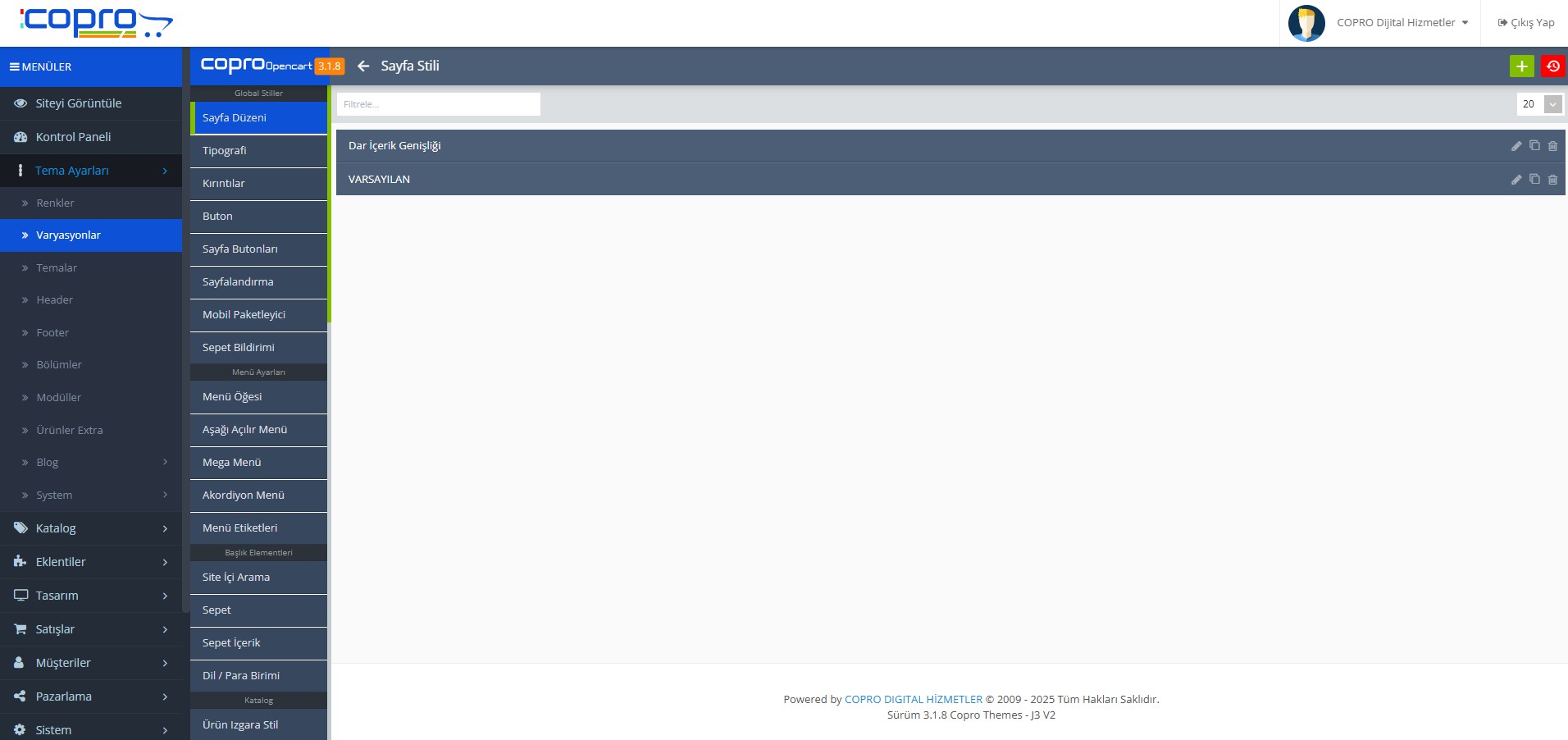Image resolution: width=1568 pixels, height=740 pixels.
Task: Delete the VARSAYILAN style row
Action: [1552, 180]
